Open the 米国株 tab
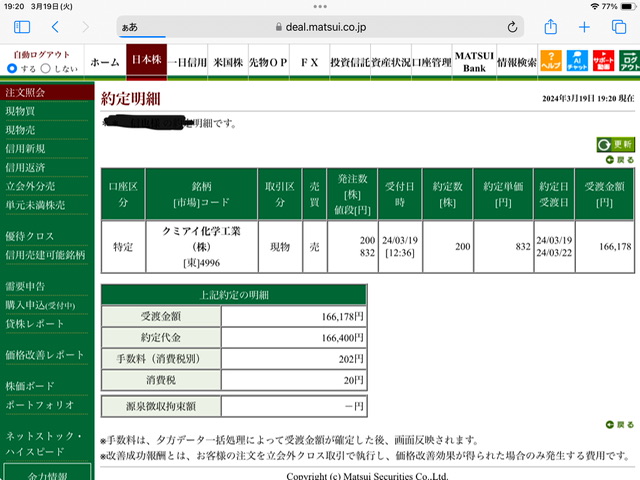 pyautogui.click(x=228, y=62)
